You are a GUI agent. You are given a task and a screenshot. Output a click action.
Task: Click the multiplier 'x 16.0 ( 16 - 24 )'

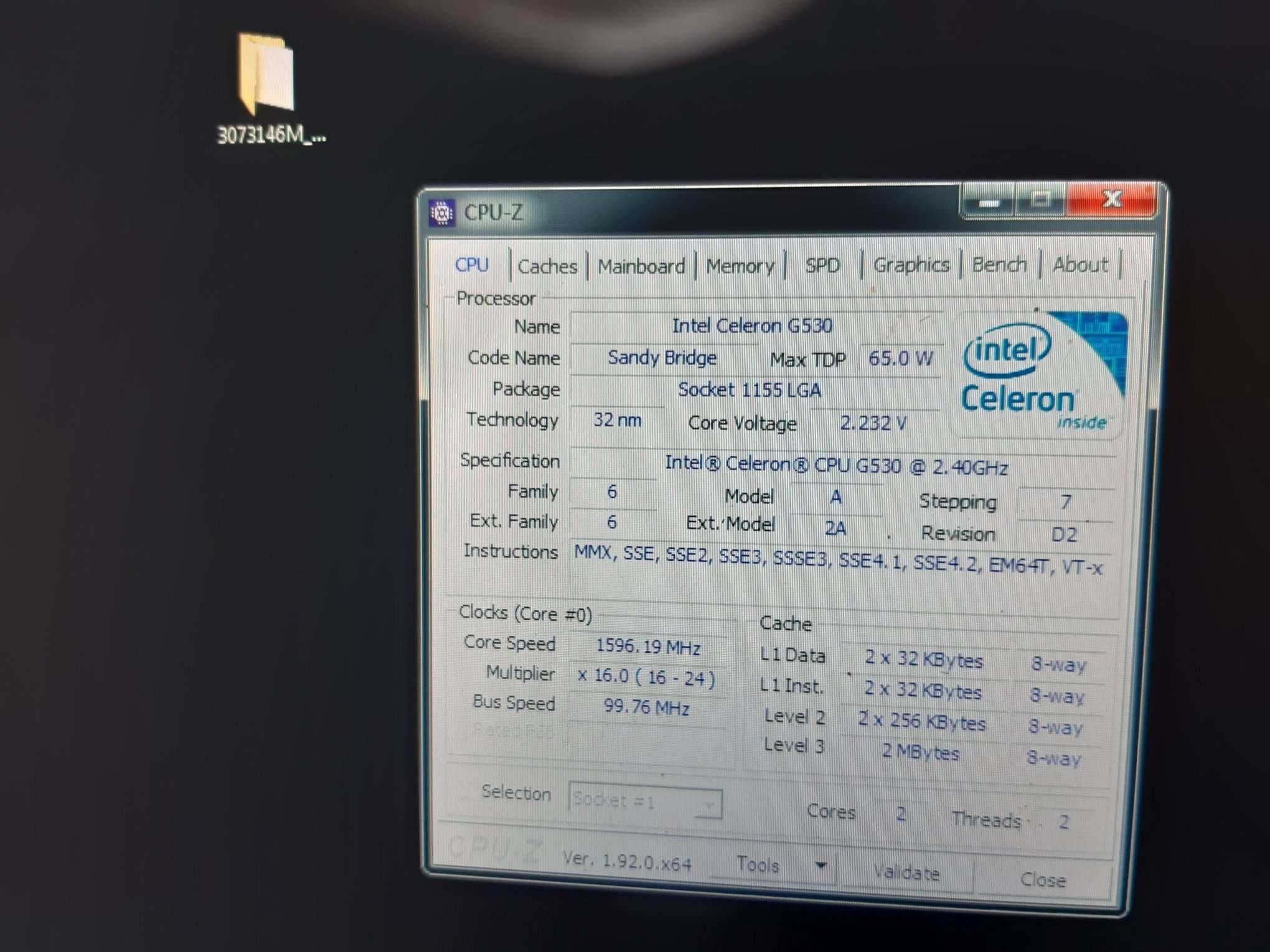click(x=647, y=677)
